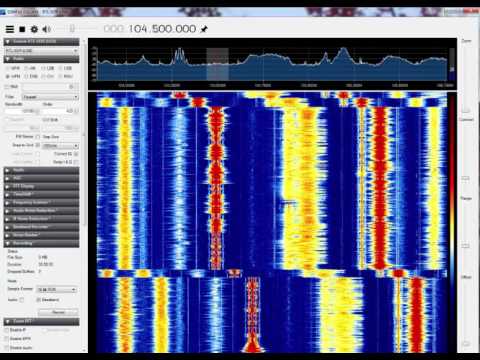Adjust the Range slider thumb
480x360 pixels.
coord(466,246)
